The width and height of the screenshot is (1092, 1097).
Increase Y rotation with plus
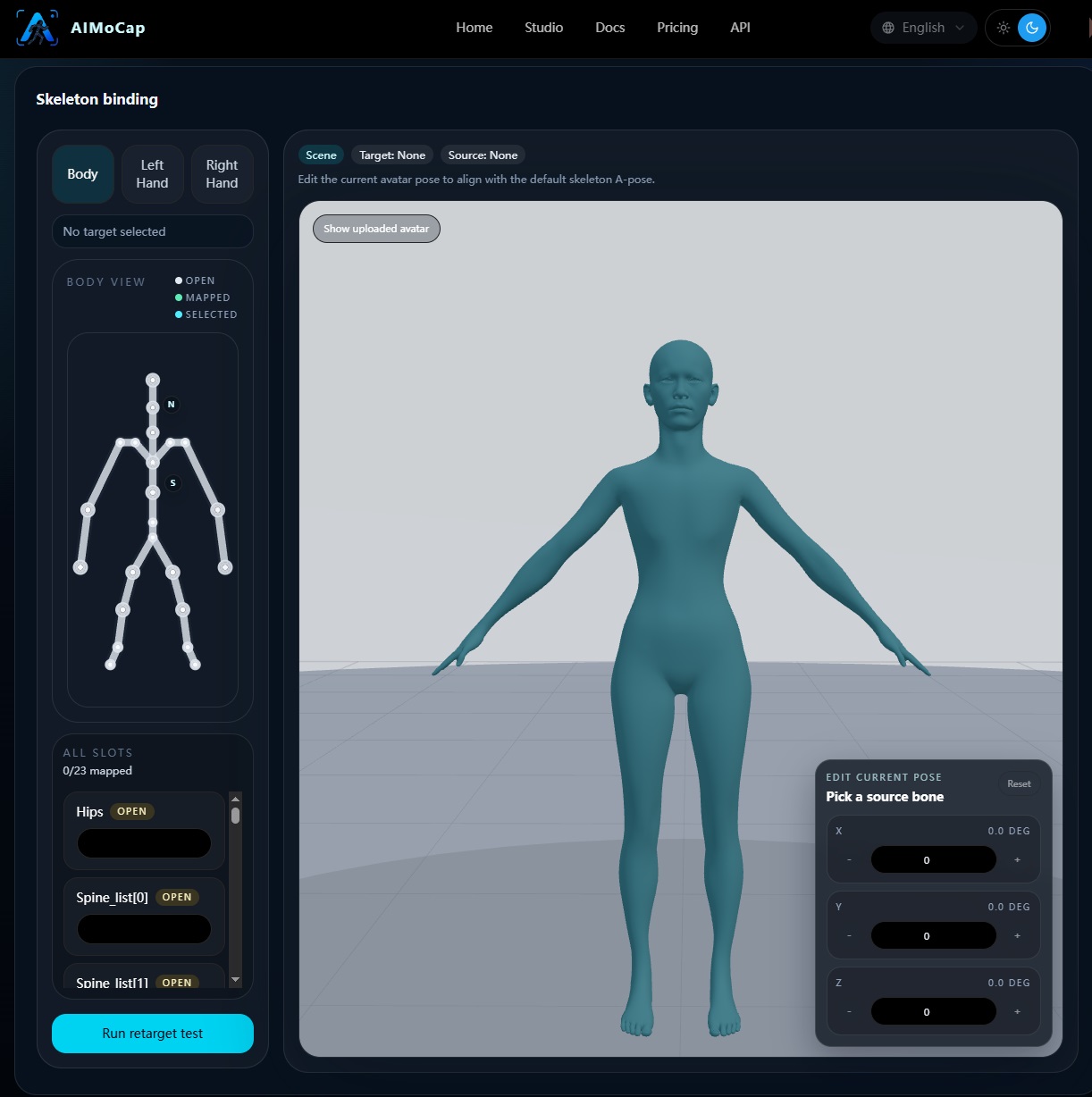1017,936
